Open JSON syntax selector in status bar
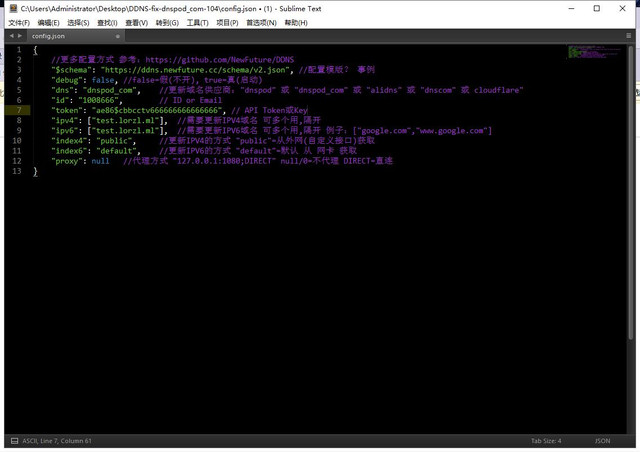This screenshot has width=640, height=452. click(602, 441)
